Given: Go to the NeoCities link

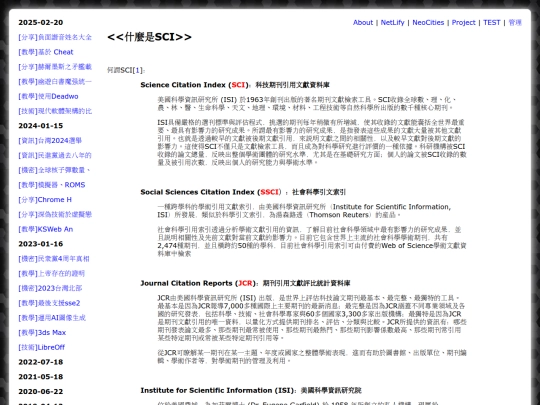Looking at the screenshot, I should pyautogui.click(x=428, y=22).
